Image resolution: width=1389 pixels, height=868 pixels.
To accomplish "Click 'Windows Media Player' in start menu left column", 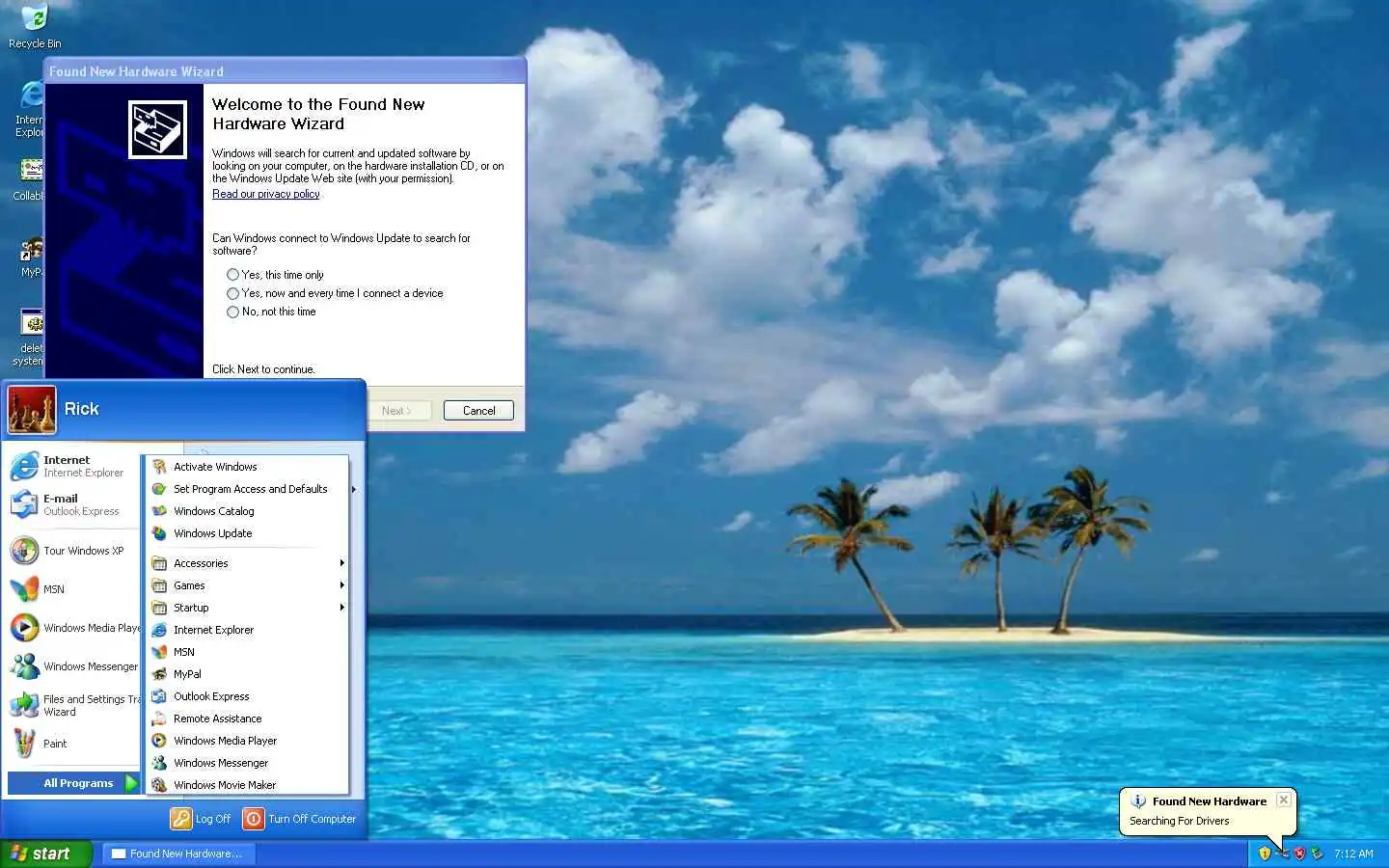I will [74, 628].
